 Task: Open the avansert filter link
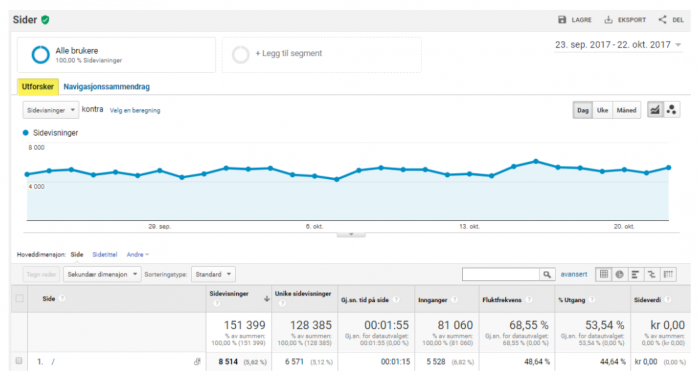click(574, 274)
